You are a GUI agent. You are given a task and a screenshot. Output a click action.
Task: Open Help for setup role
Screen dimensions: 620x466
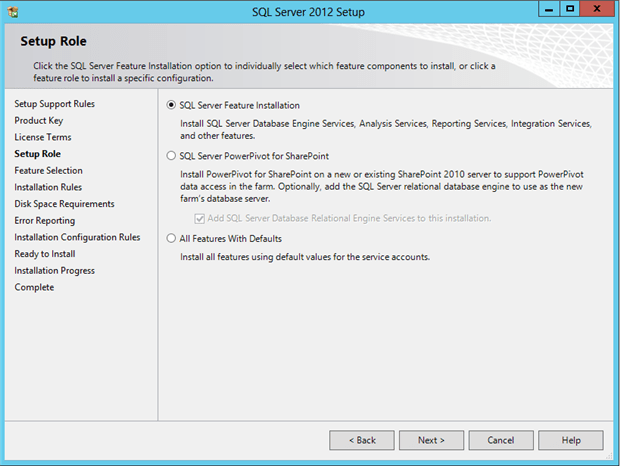[x=571, y=440]
